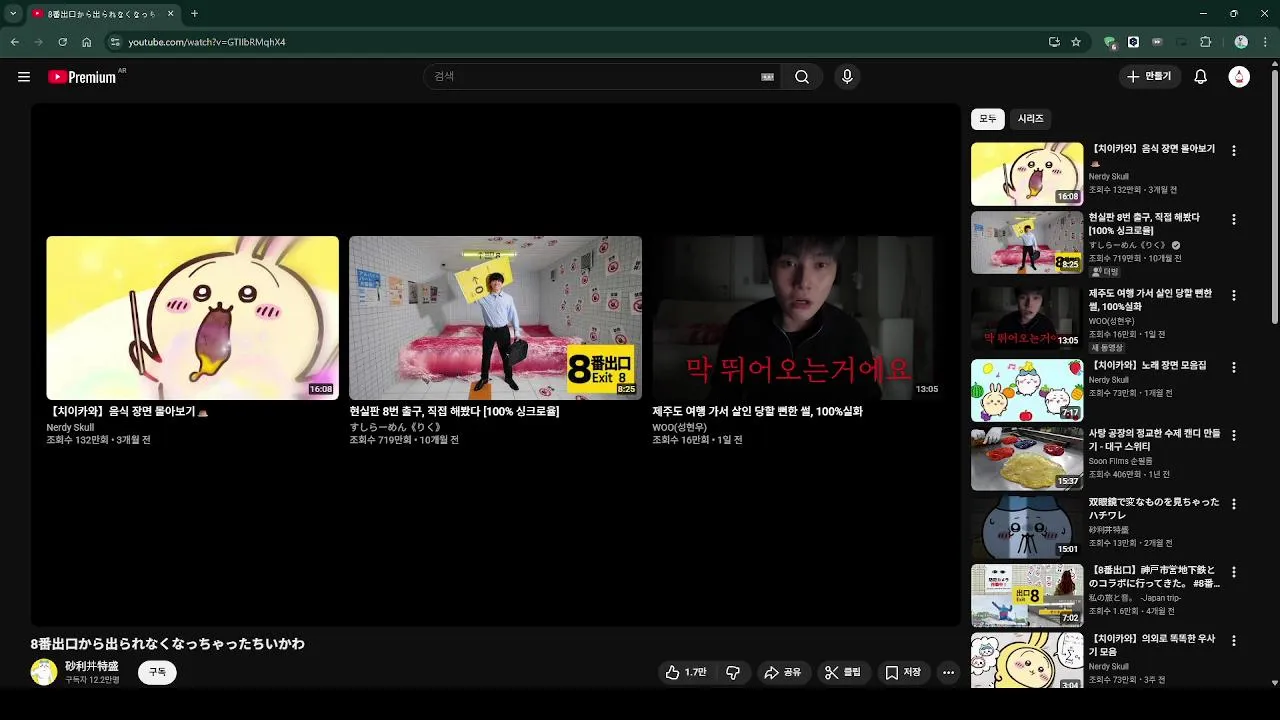Select the 시리즈 filter chip

click(x=1031, y=119)
